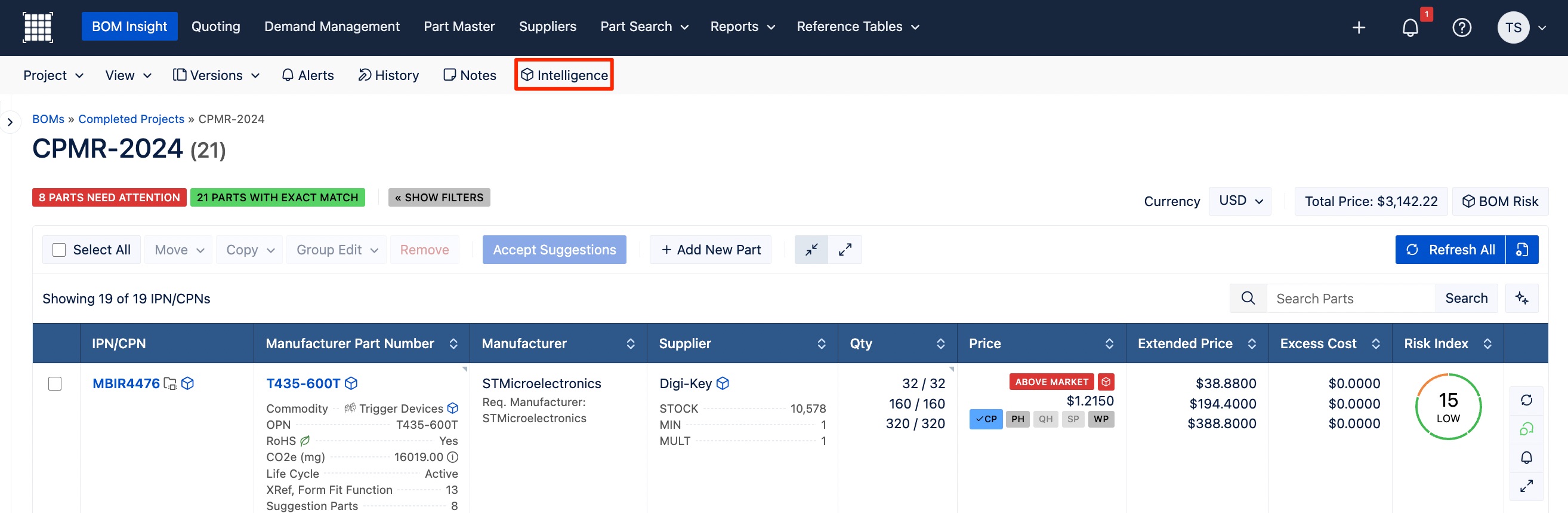The image size is (1568, 513).
Task: Open the Suppliers tab
Action: [547, 27]
